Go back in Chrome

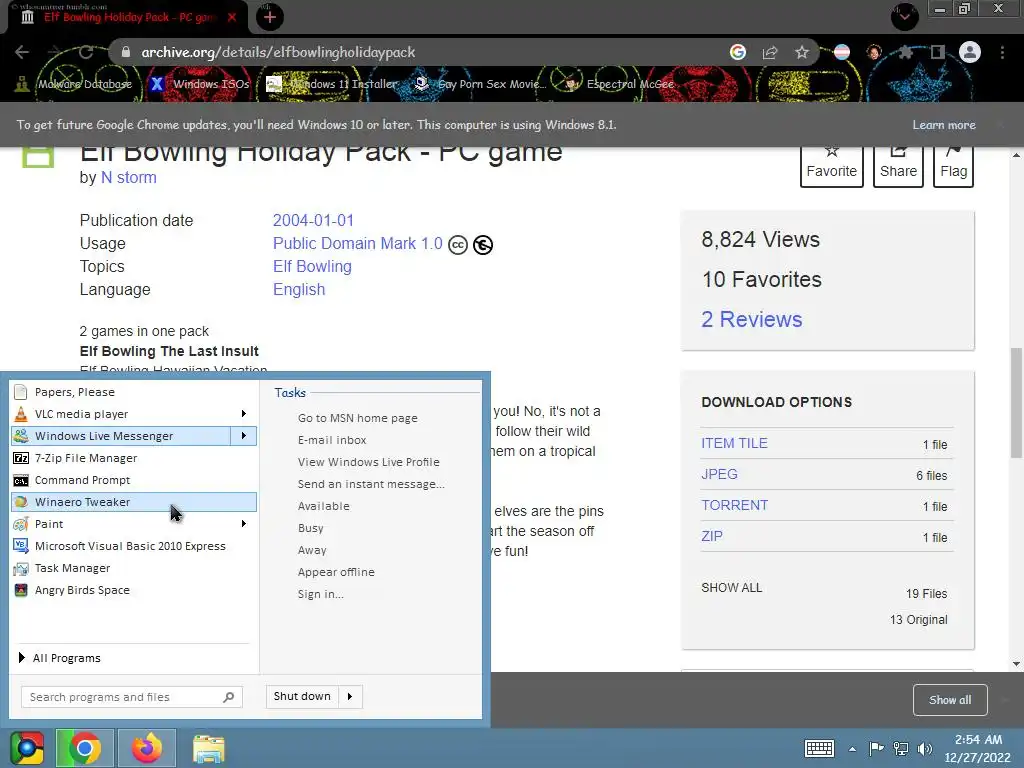point(22,52)
